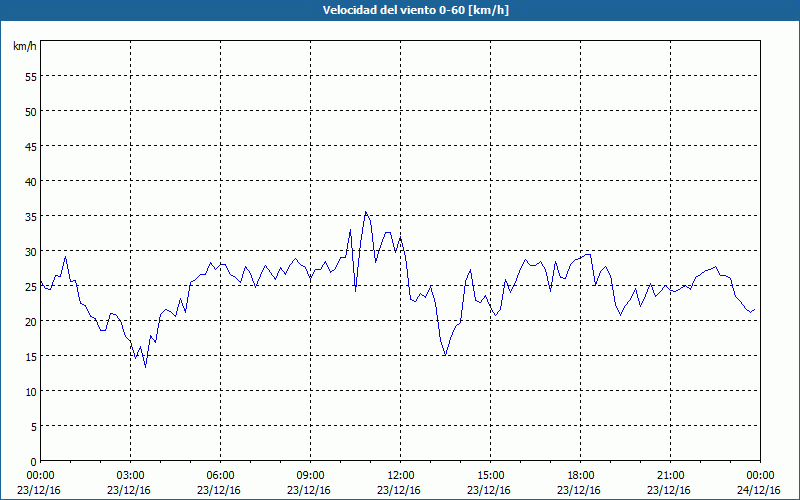Click the '23/12/16' date under 12:00

(x=399, y=490)
